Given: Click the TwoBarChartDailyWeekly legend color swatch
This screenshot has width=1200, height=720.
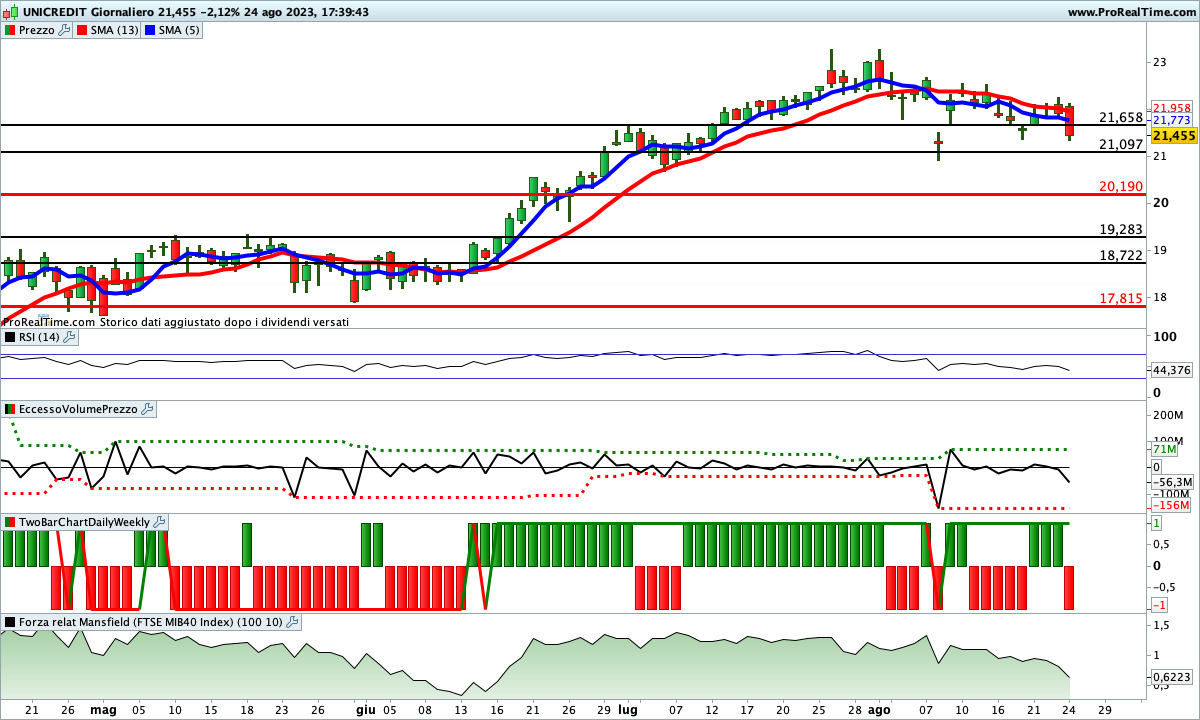Looking at the screenshot, I should click(x=10, y=522).
